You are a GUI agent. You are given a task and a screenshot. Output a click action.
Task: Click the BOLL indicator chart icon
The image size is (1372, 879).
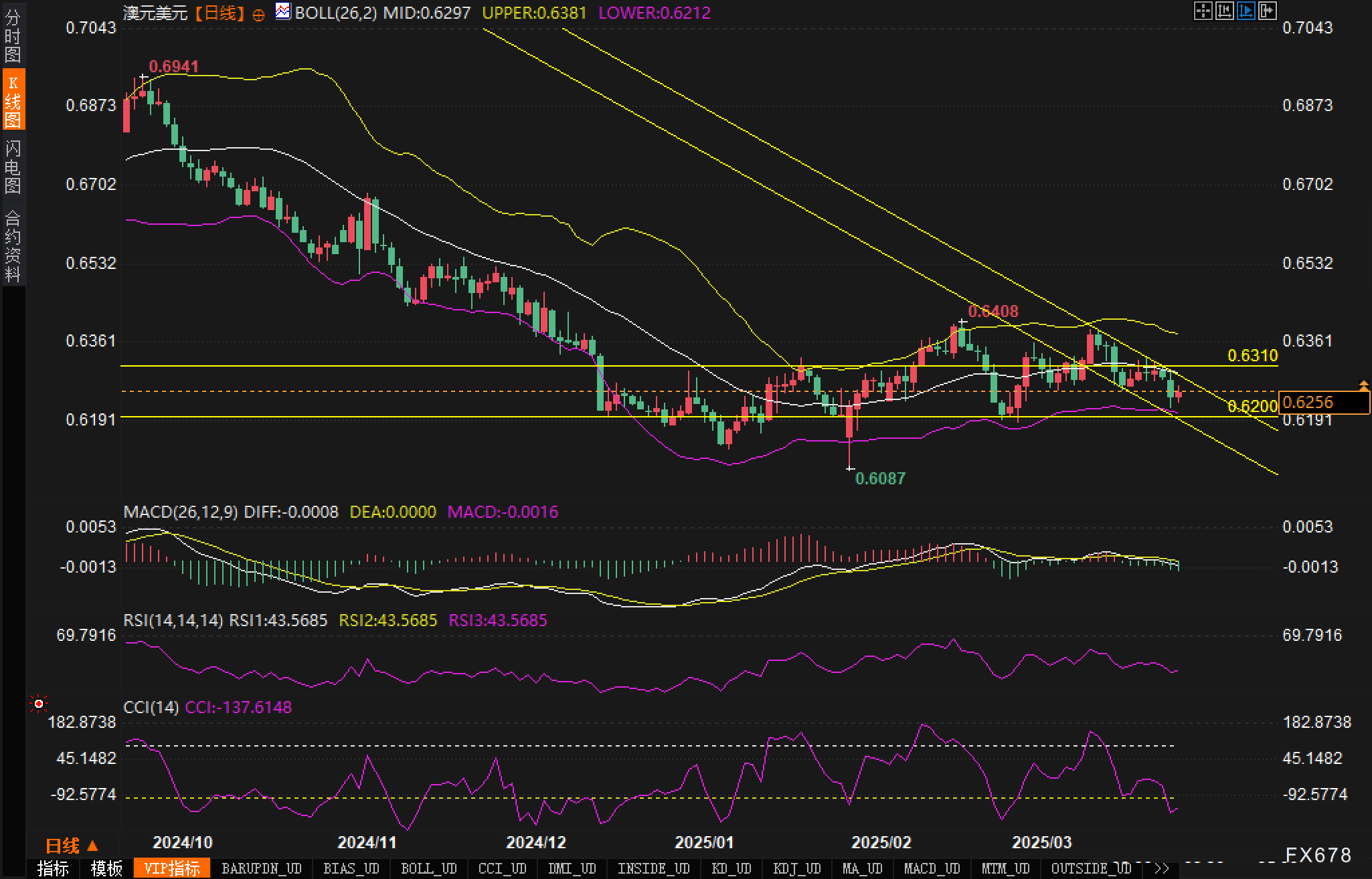[283, 11]
